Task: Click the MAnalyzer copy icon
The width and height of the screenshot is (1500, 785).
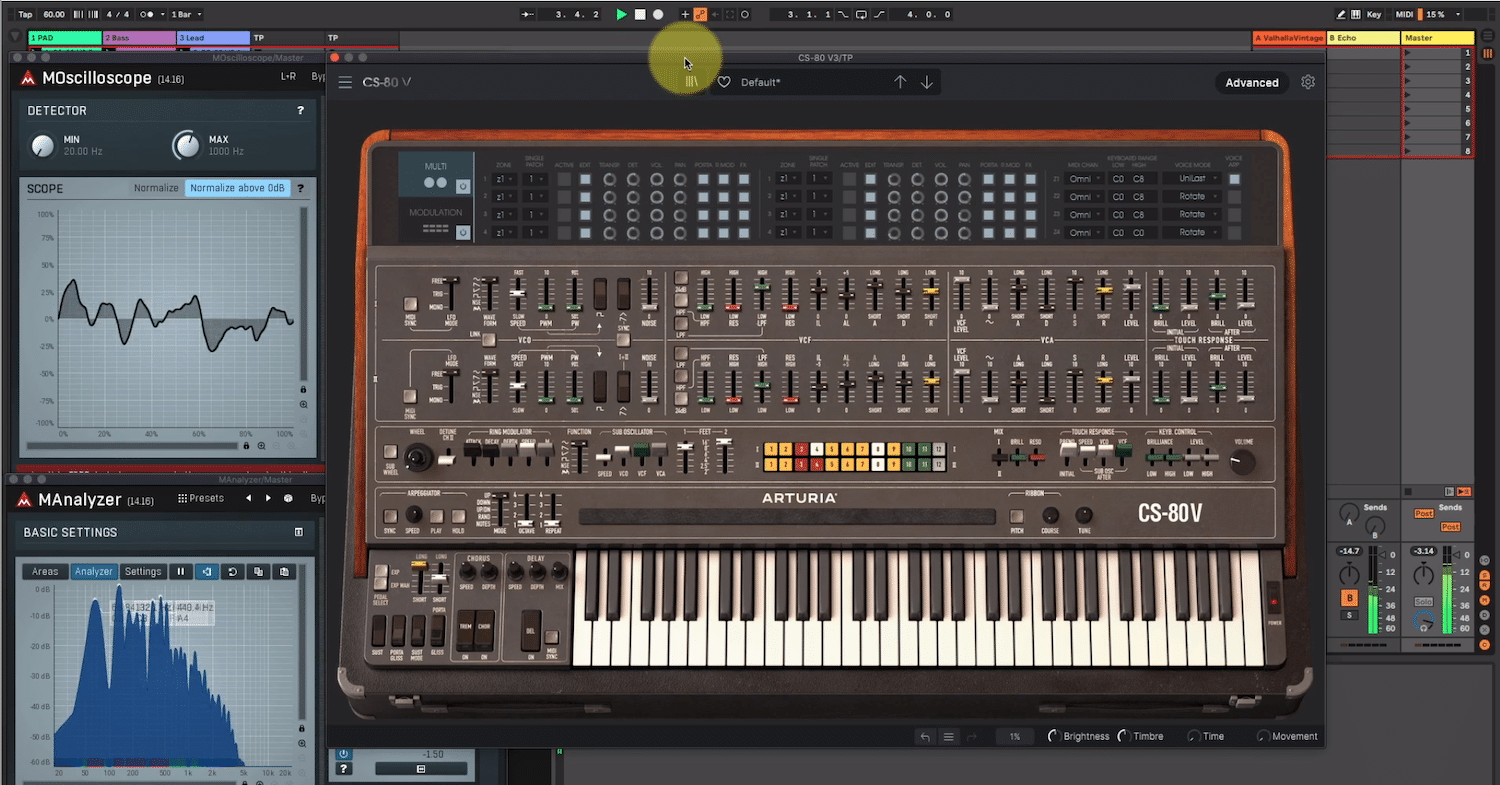Action: [258, 572]
